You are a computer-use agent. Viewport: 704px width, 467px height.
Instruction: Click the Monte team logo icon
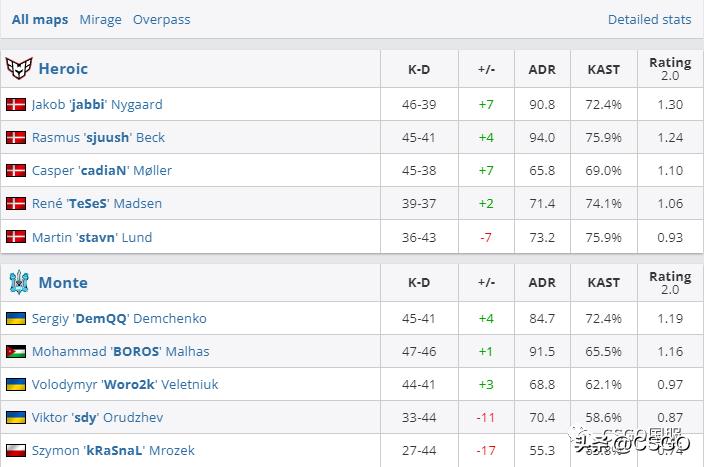[19, 283]
